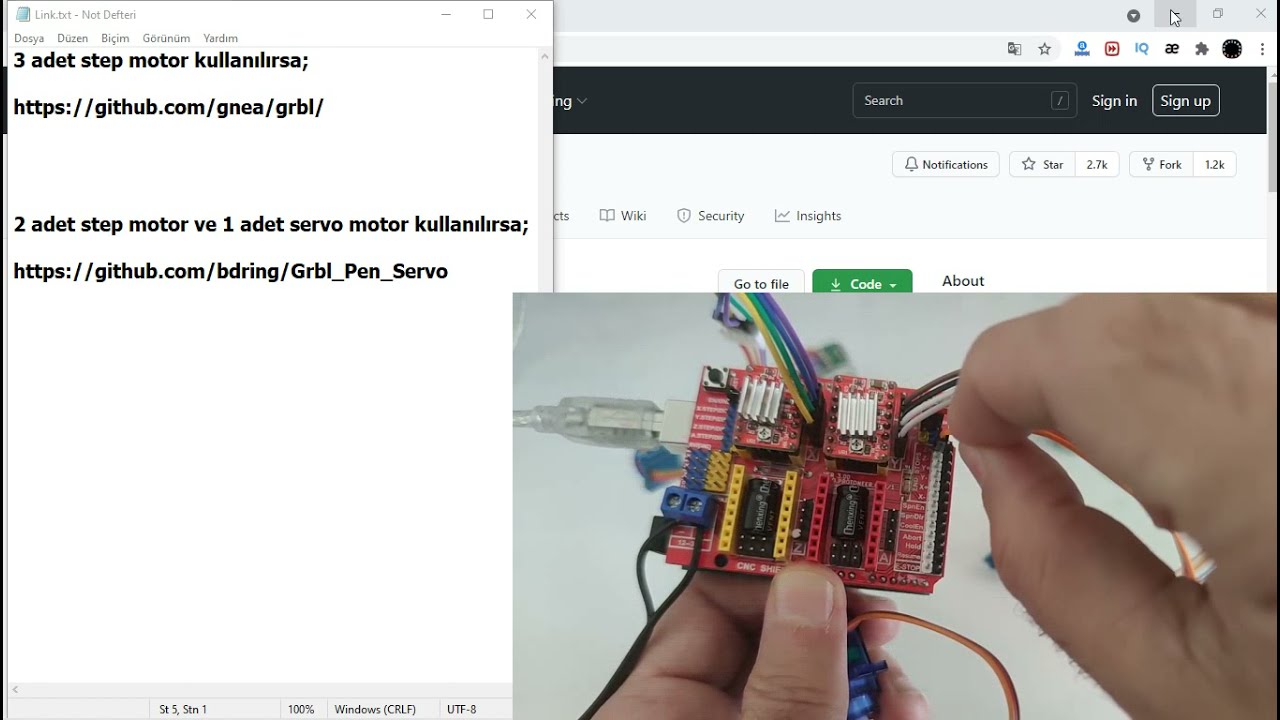Open the red fast-forward extension icon

pyautogui.click(x=1112, y=49)
